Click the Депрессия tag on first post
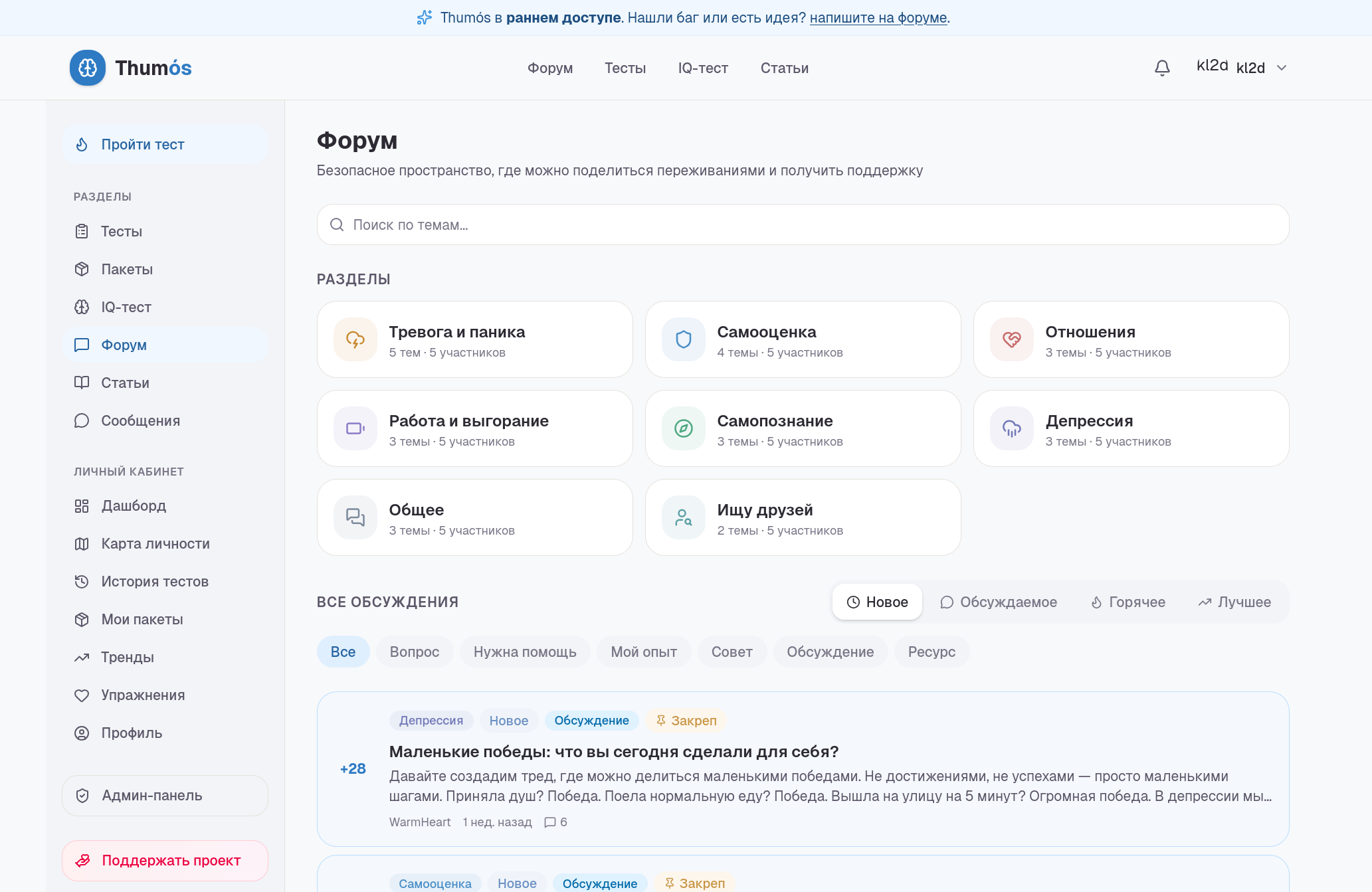This screenshot has height=892, width=1372. coord(431,721)
